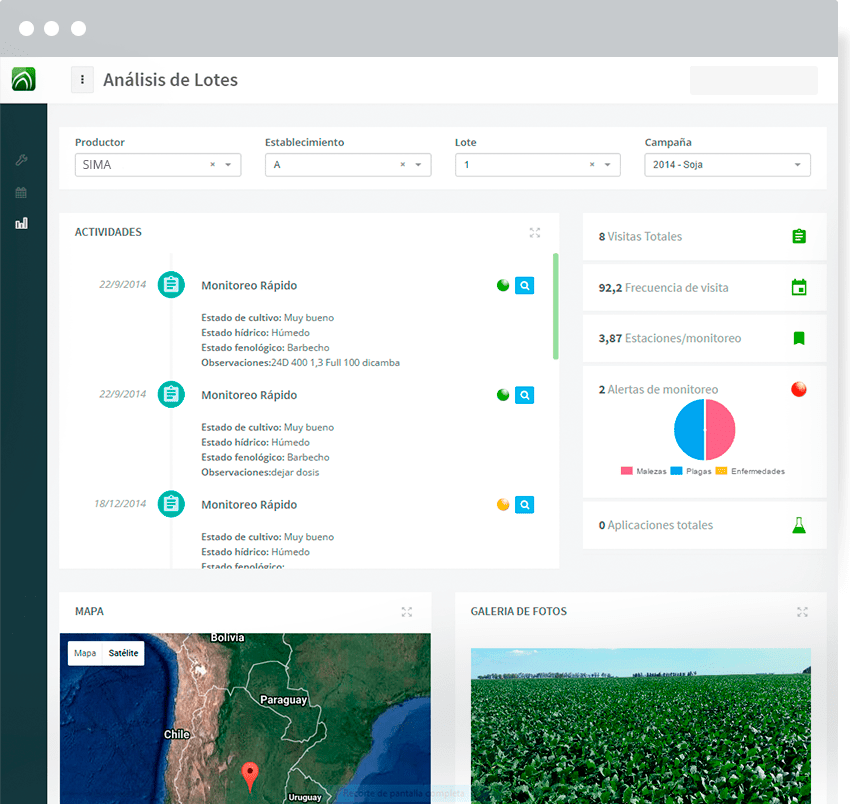
Task: Click the teal clipboard icon for first 22/9/2014 activity
Action: click(171, 285)
